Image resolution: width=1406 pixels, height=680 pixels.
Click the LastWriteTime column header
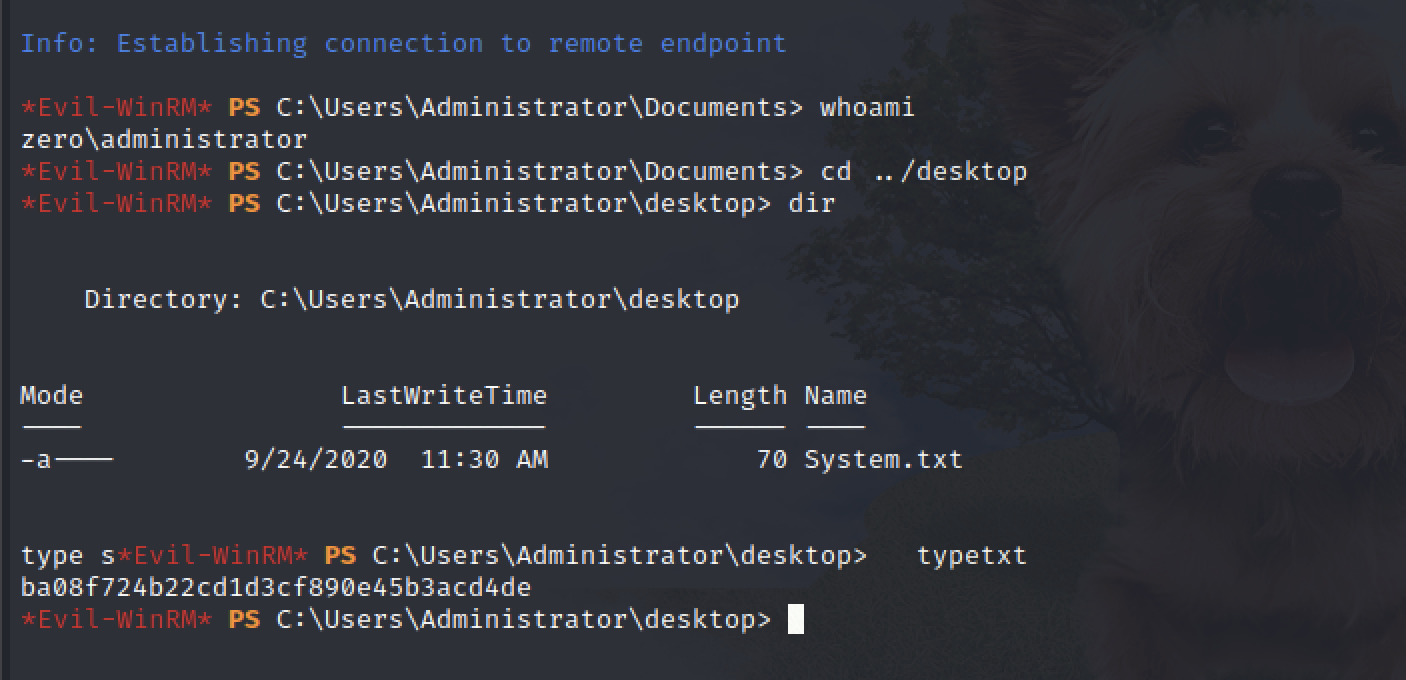(444, 395)
